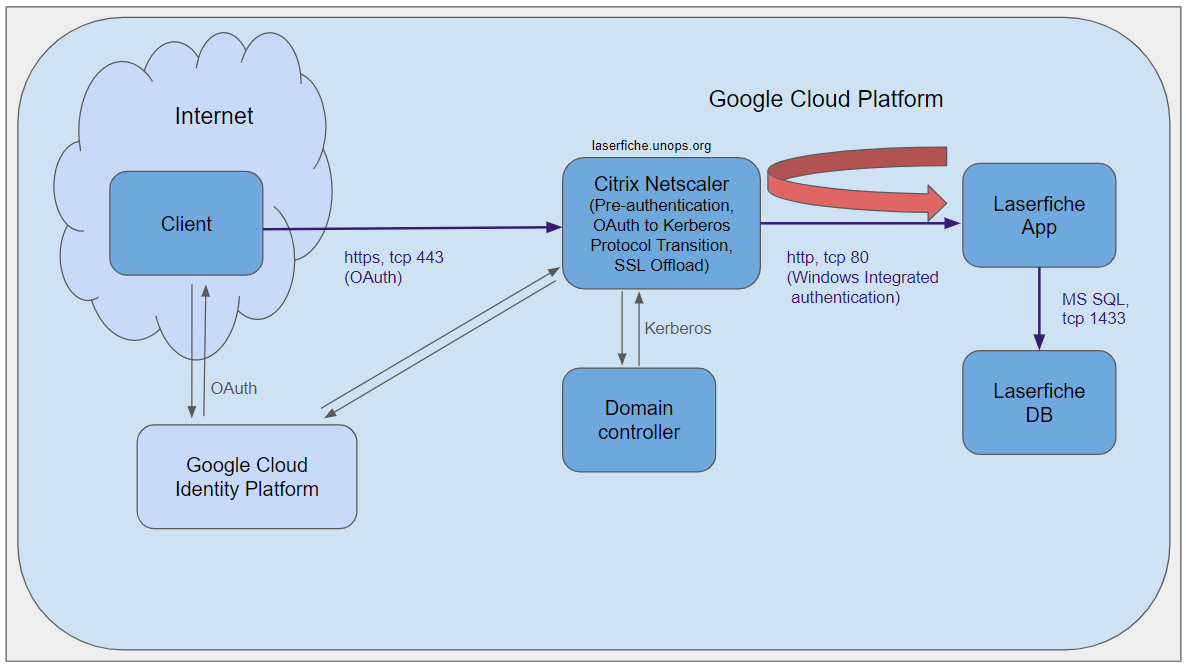Click the Domain controller box
The height and width of the screenshot is (665, 1186).
click(638, 420)
